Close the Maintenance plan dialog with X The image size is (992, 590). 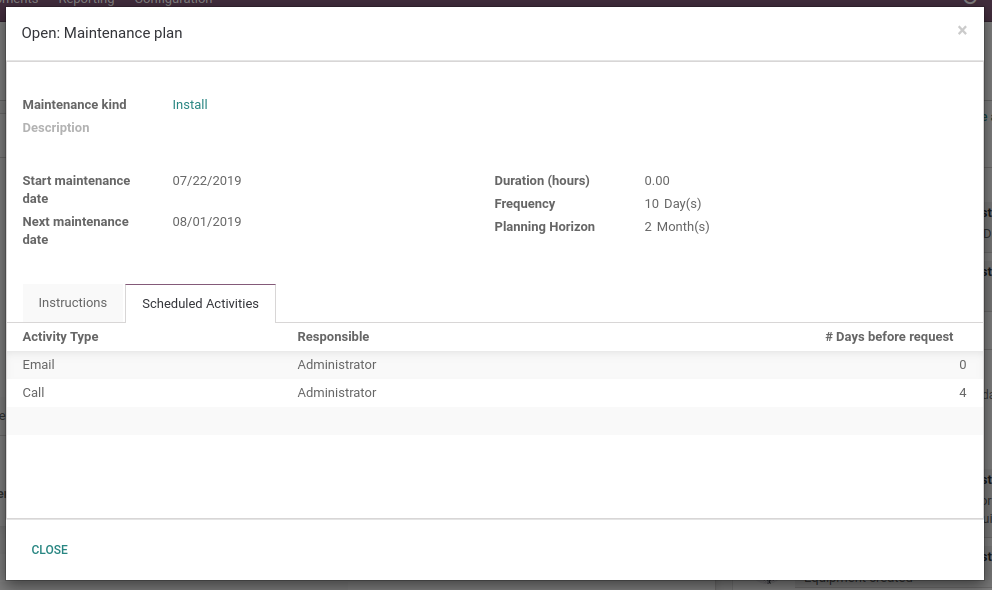pyautogui.click(x=962, y=30)
